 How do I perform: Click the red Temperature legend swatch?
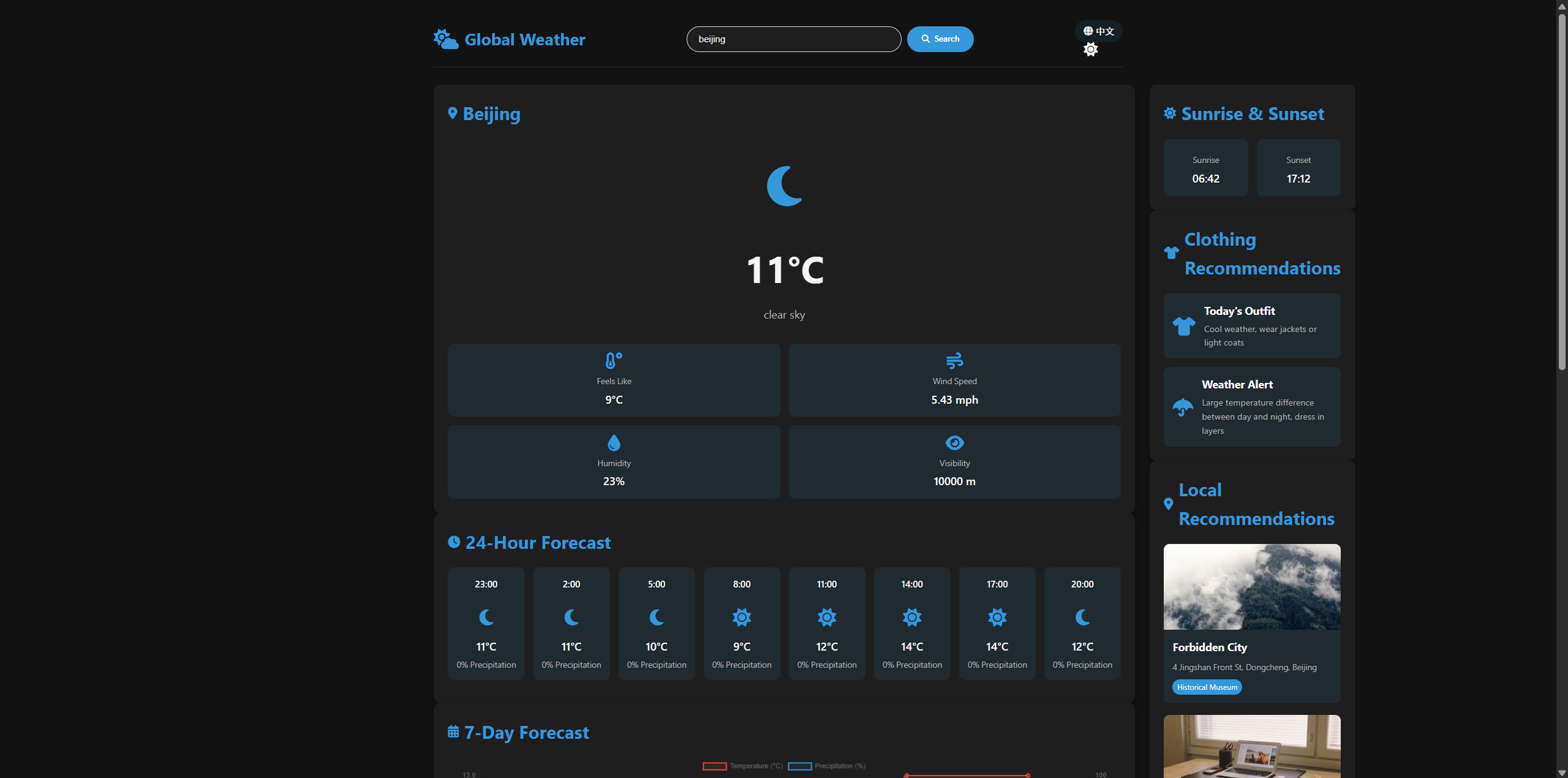(x=714, y=766)
